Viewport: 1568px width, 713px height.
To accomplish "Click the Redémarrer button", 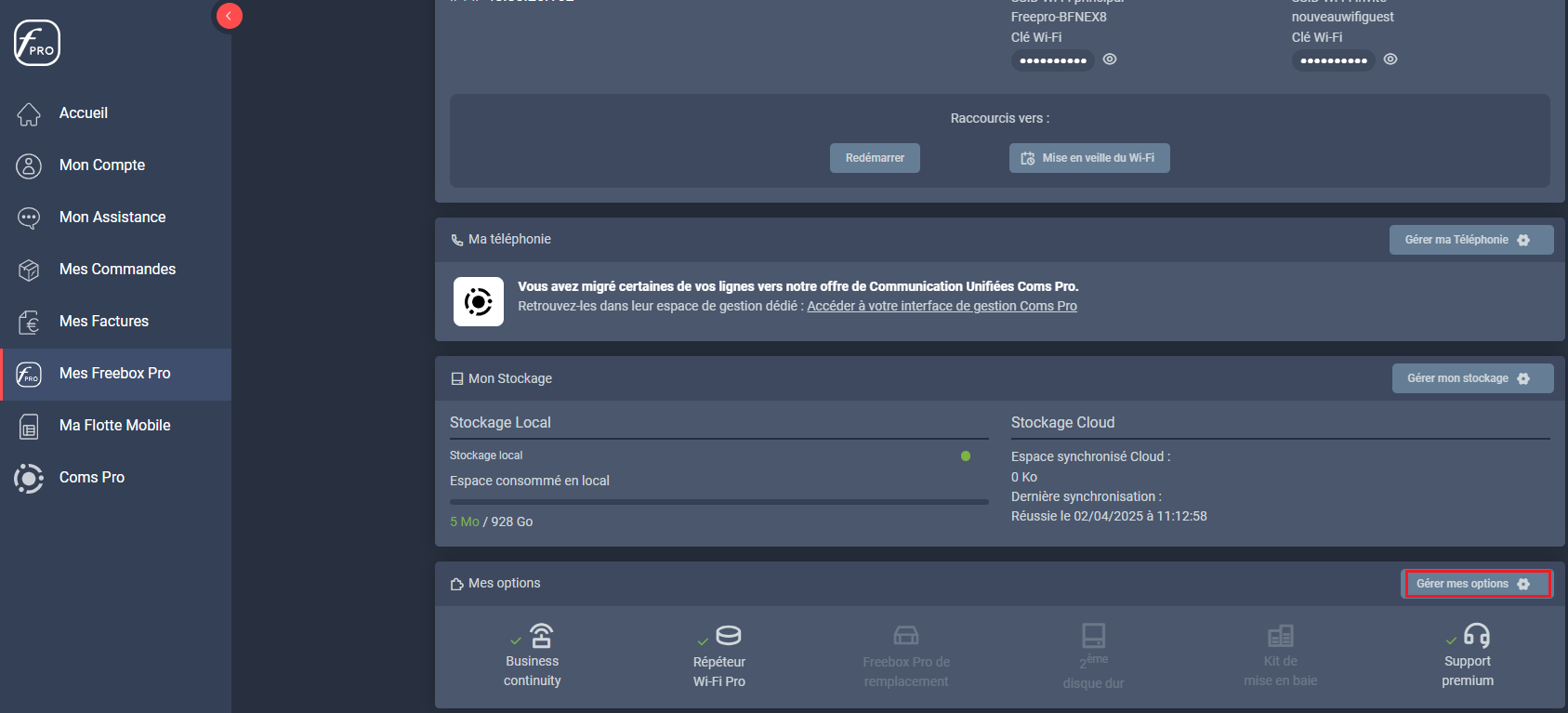I will pyautogui.click(x=875, y=158).
